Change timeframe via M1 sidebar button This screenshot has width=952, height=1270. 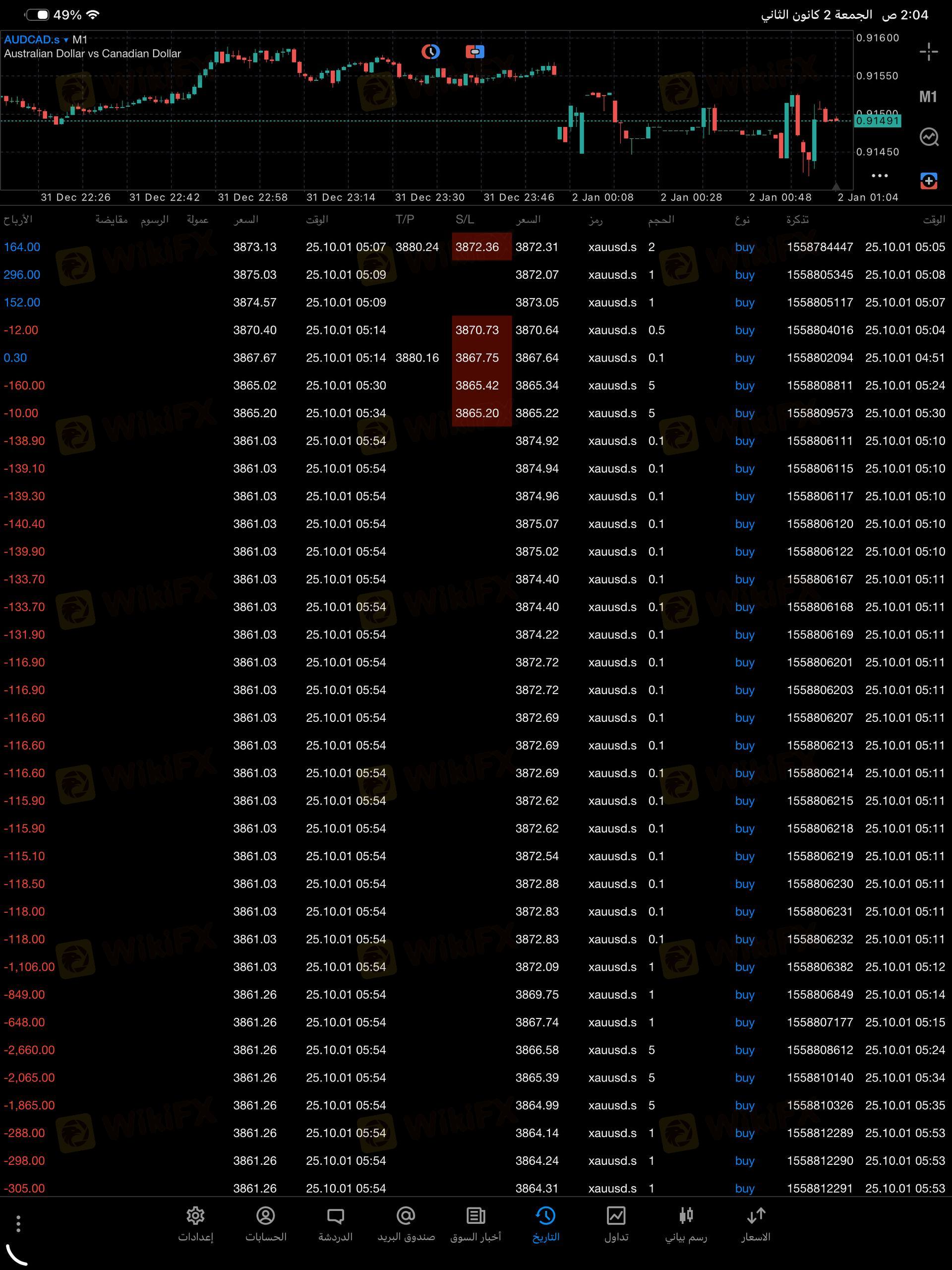click(x=928, y=96)
